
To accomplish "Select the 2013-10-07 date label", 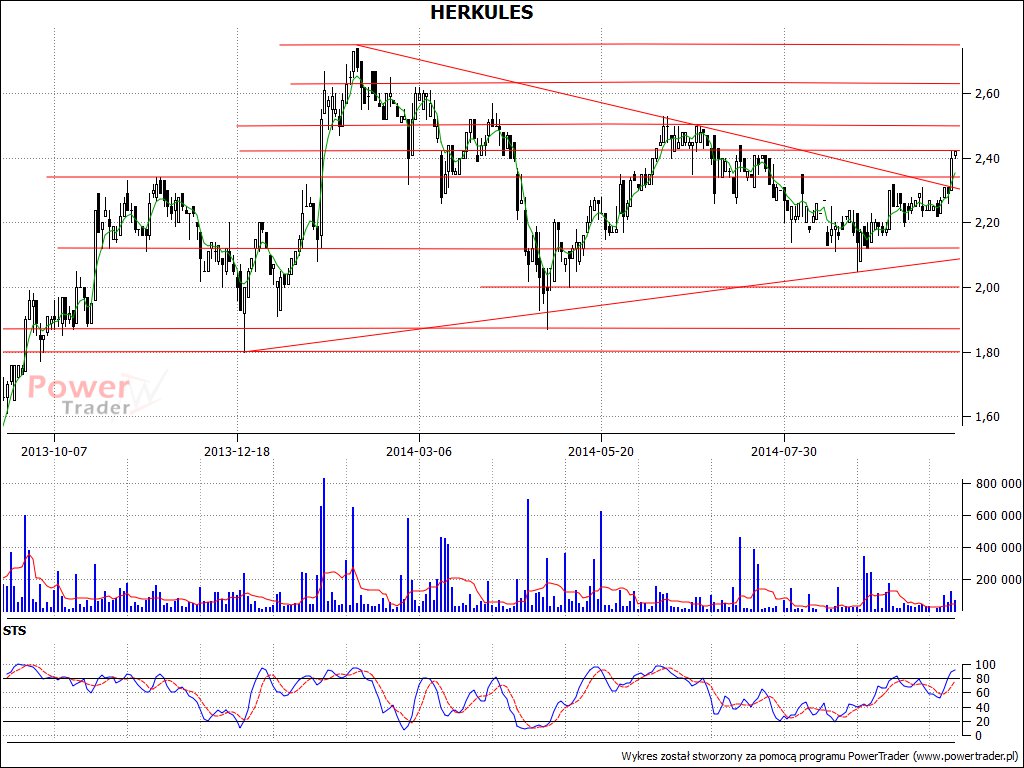I will (54, 451).
